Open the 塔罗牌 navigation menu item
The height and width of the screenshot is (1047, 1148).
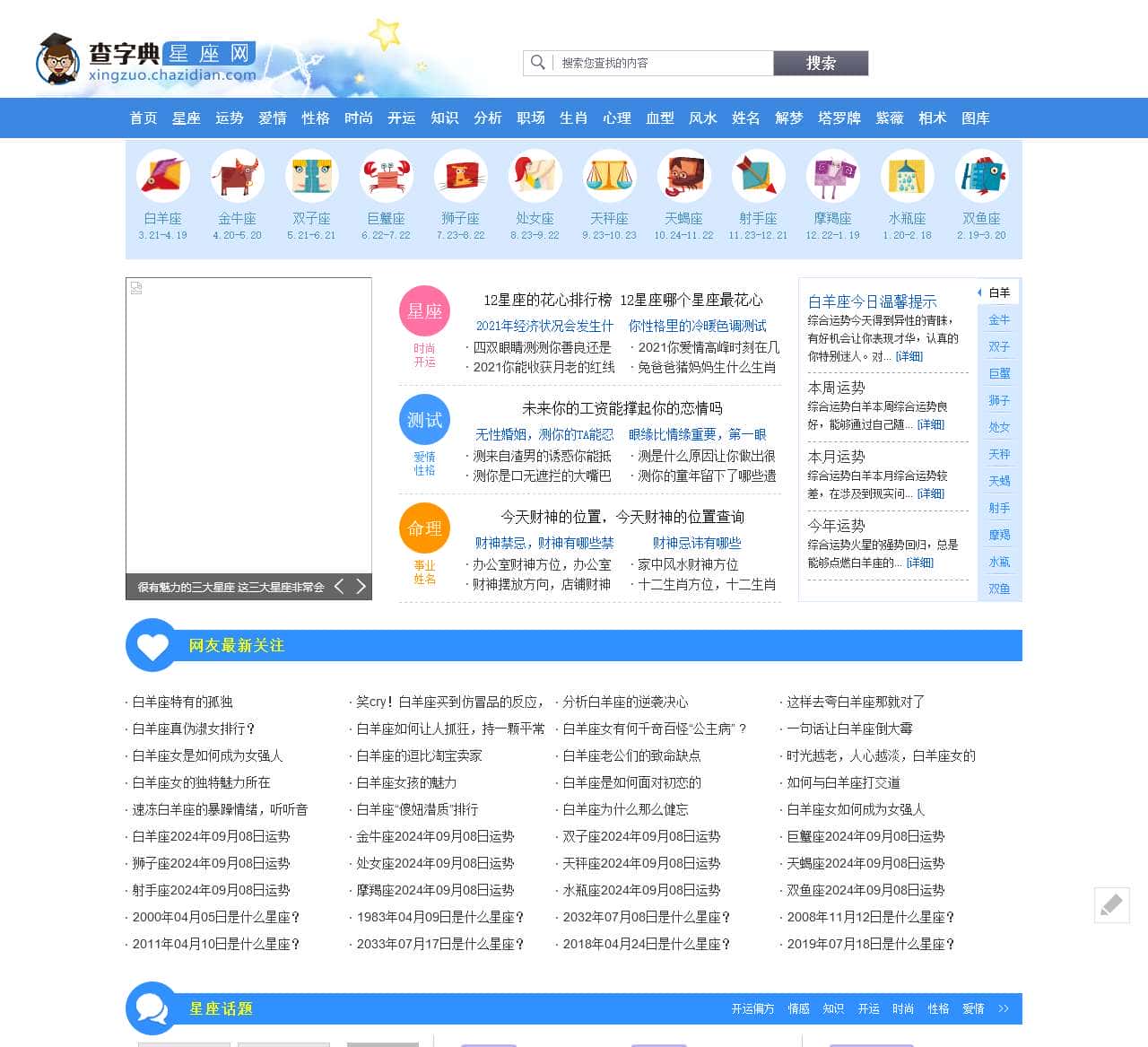839,118
